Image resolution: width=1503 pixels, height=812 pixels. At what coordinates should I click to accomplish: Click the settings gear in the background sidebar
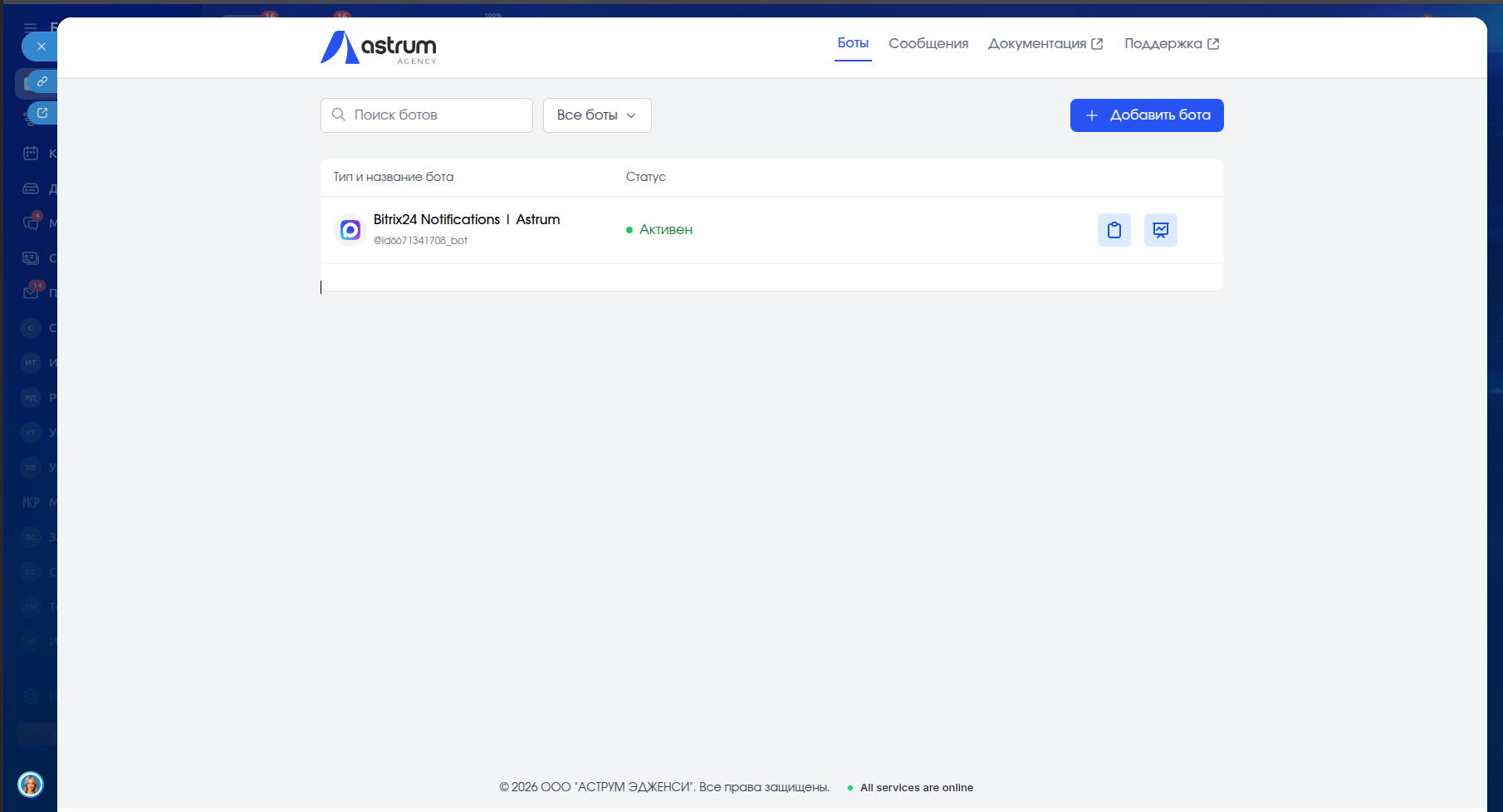31,697
